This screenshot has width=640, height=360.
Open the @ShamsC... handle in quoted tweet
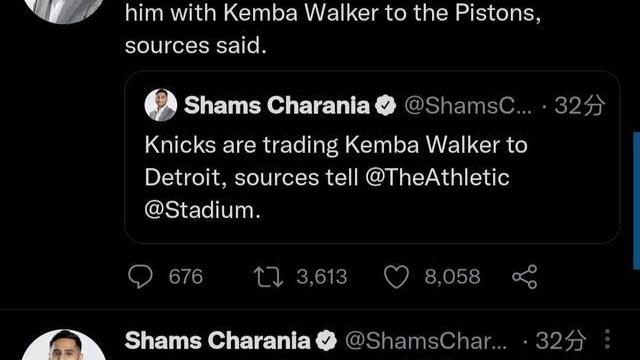tap(468, 106)
